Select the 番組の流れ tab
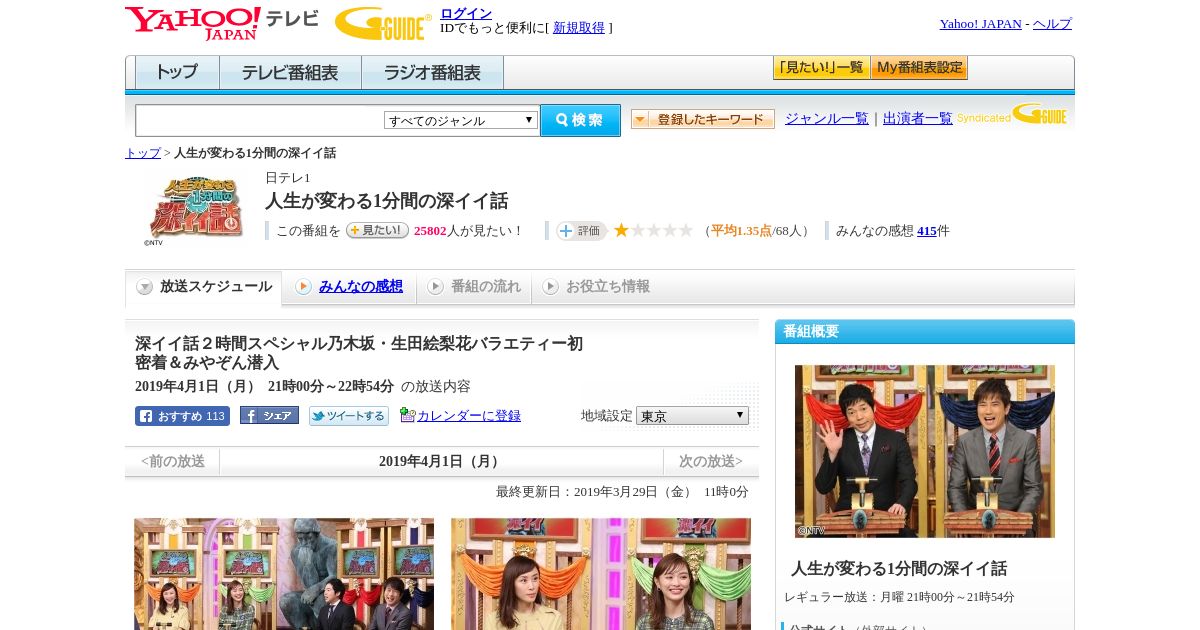The width and height of the screenshot is (1200, 630). (x=486, y=287)
